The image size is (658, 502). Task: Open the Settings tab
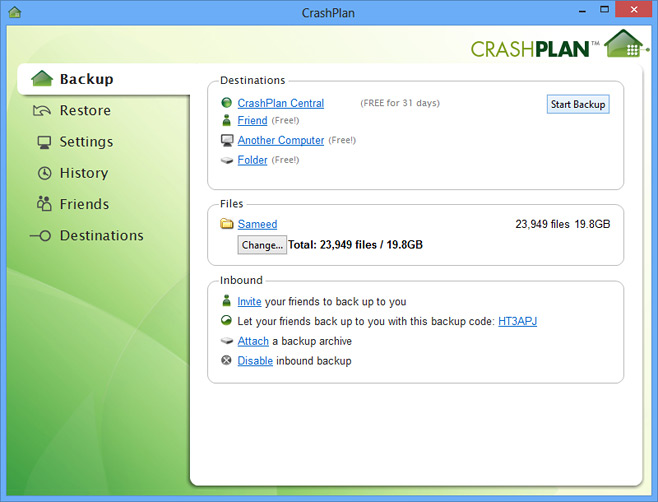86,142
